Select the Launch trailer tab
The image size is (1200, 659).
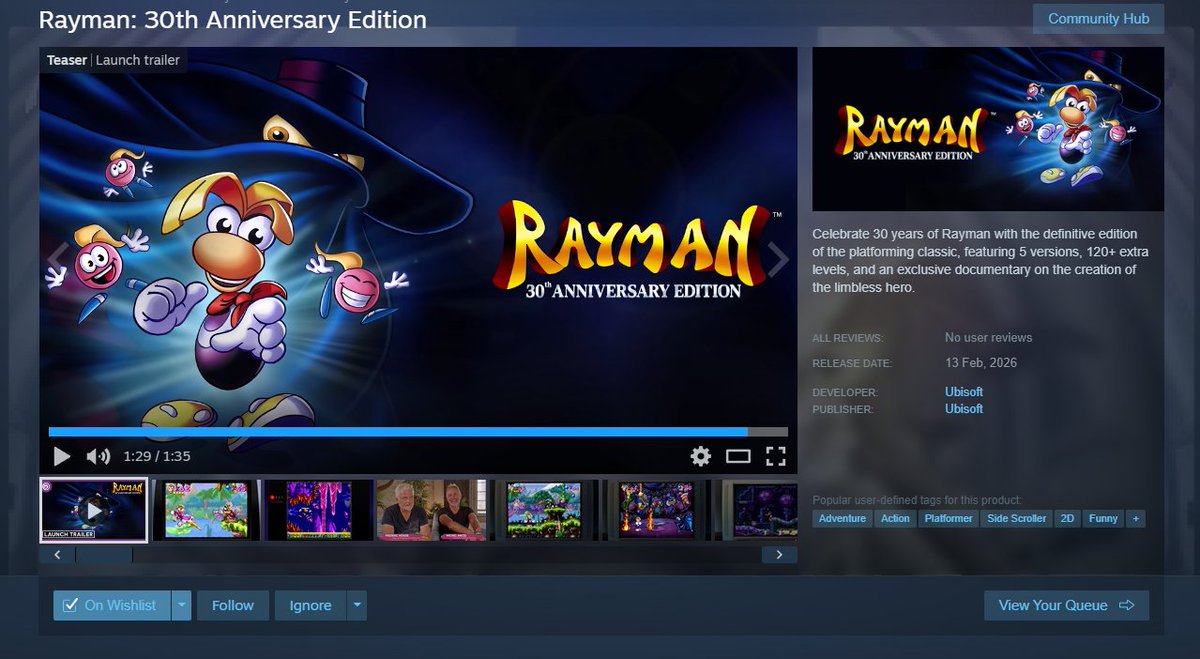138,60
